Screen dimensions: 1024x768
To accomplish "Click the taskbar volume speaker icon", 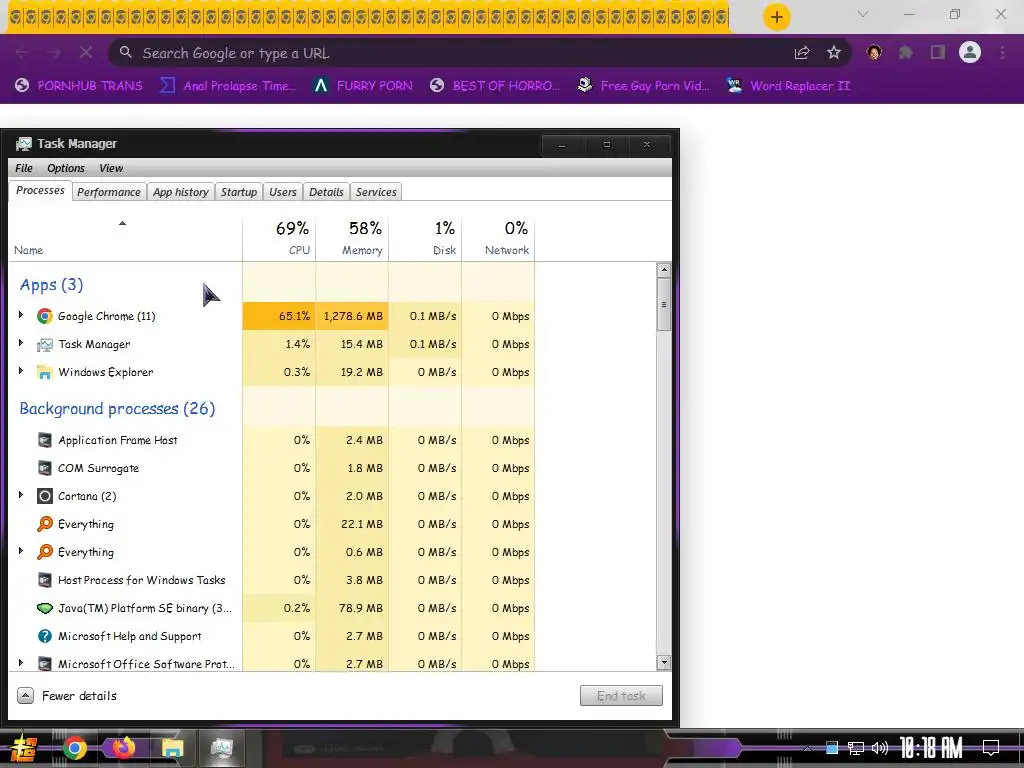I will (880, 748).
